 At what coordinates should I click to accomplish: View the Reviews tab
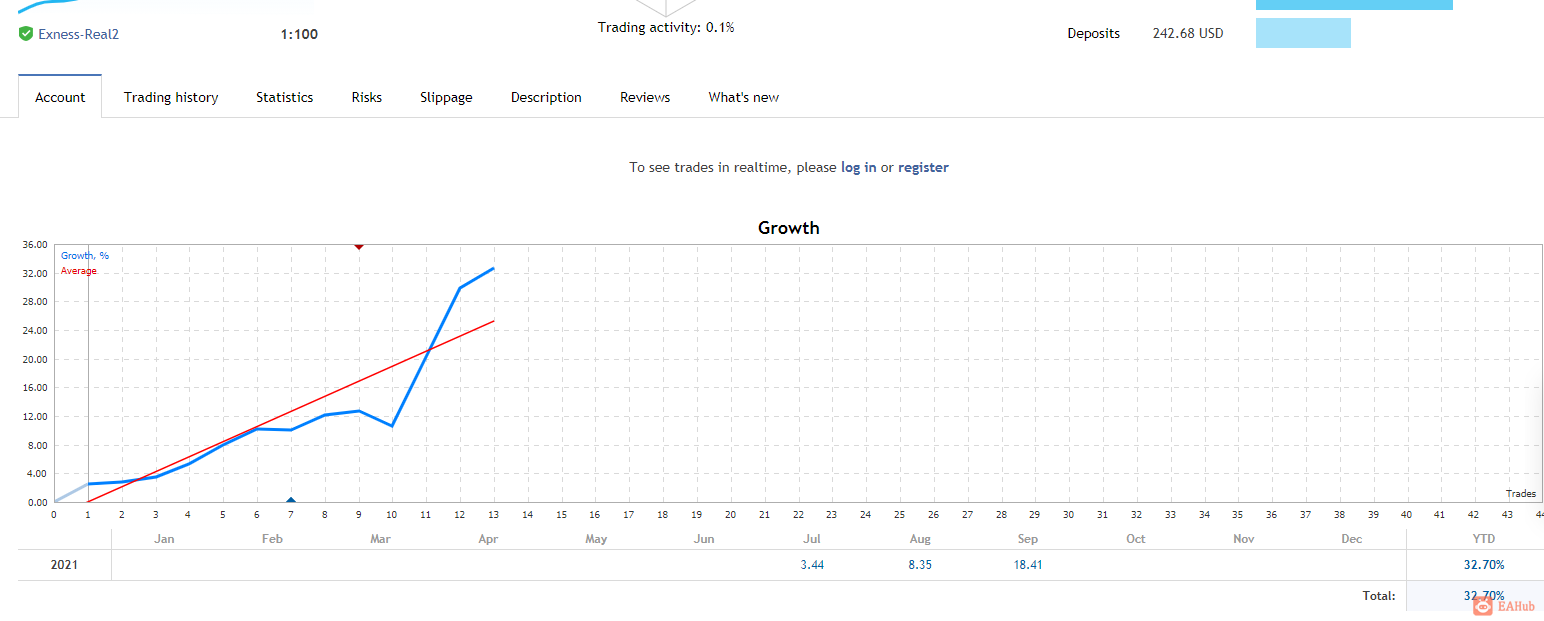pos(645,97)
